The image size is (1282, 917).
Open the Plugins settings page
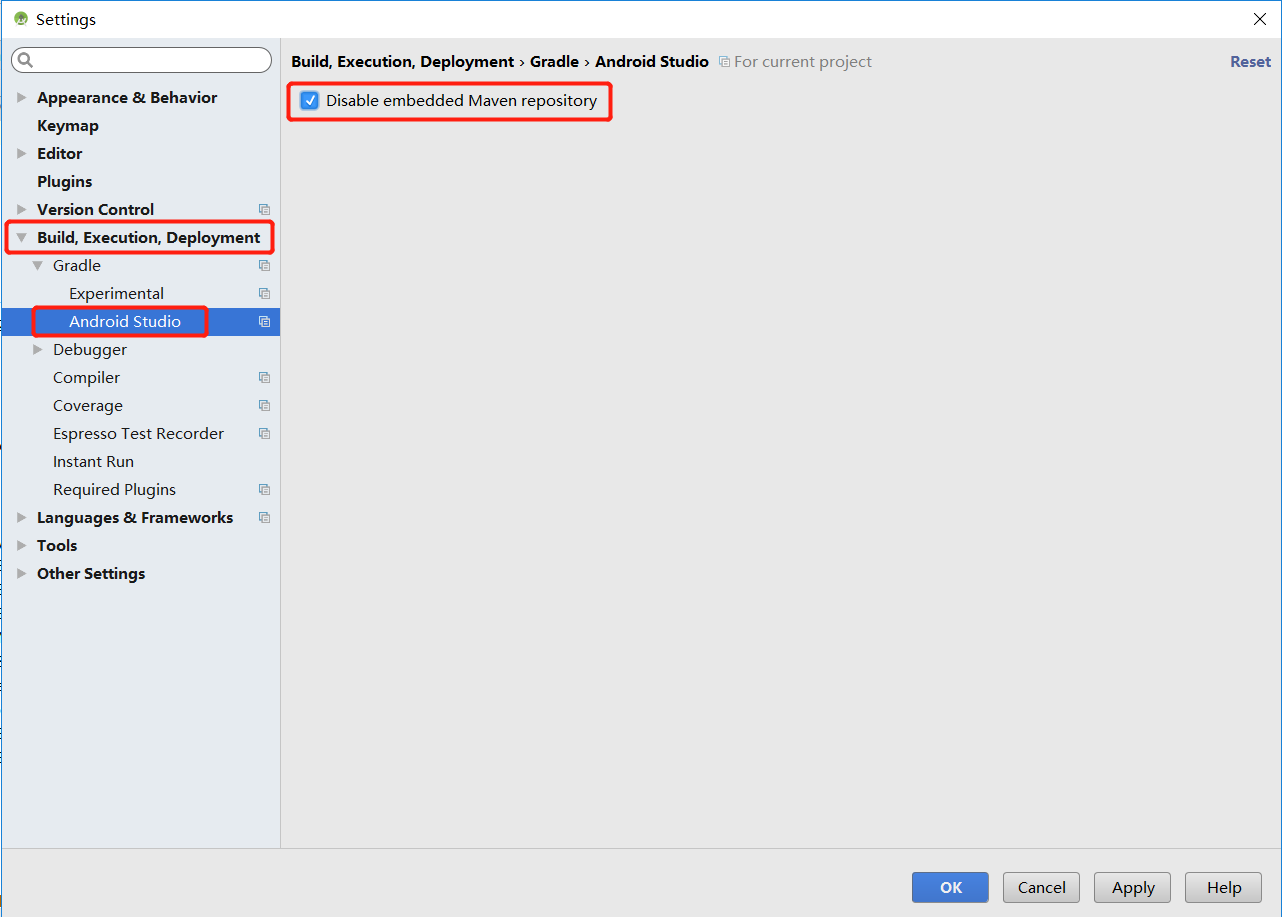[x=65, y=182]
